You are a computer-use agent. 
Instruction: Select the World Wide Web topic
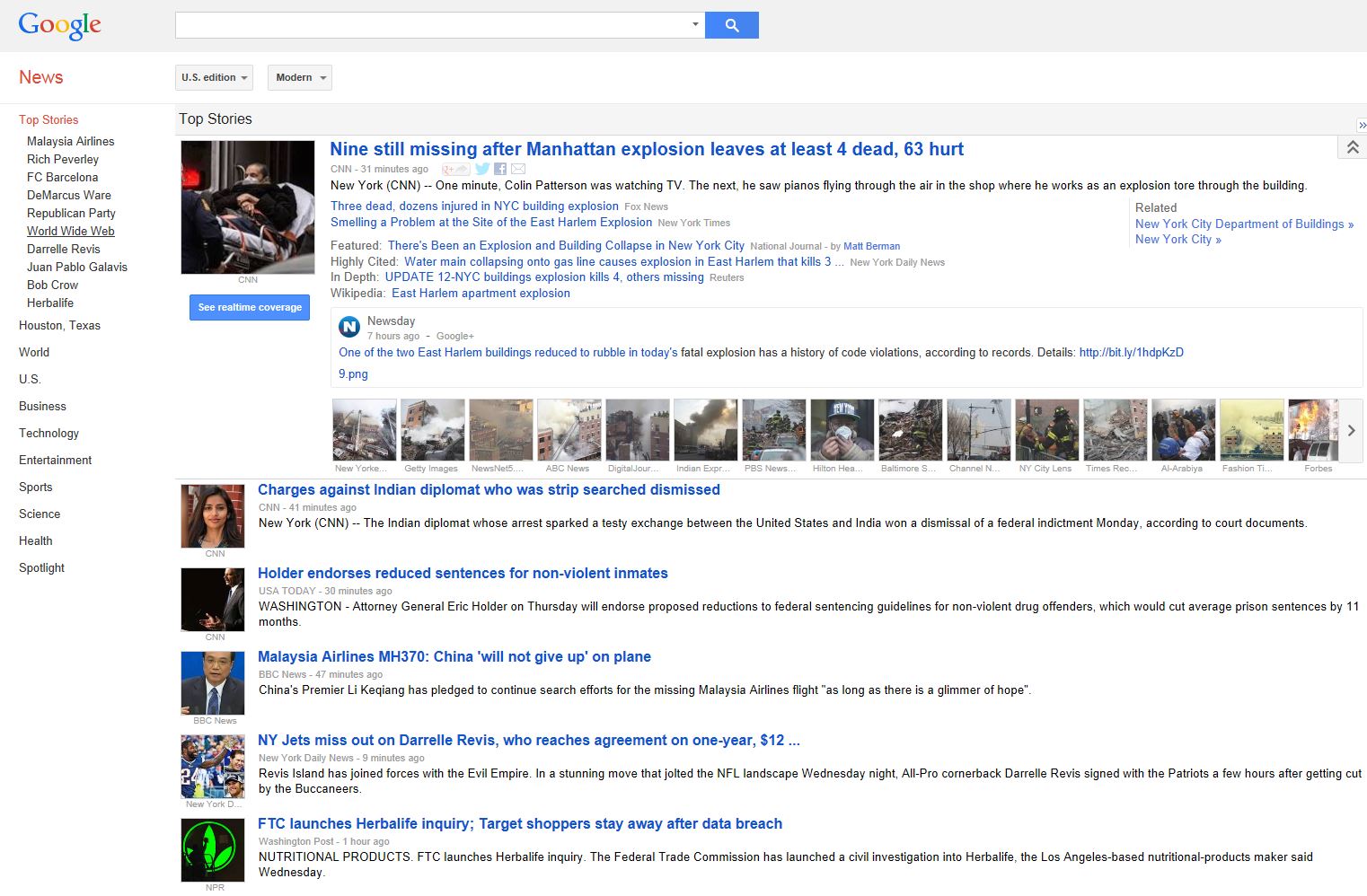[x=71, y=231]
